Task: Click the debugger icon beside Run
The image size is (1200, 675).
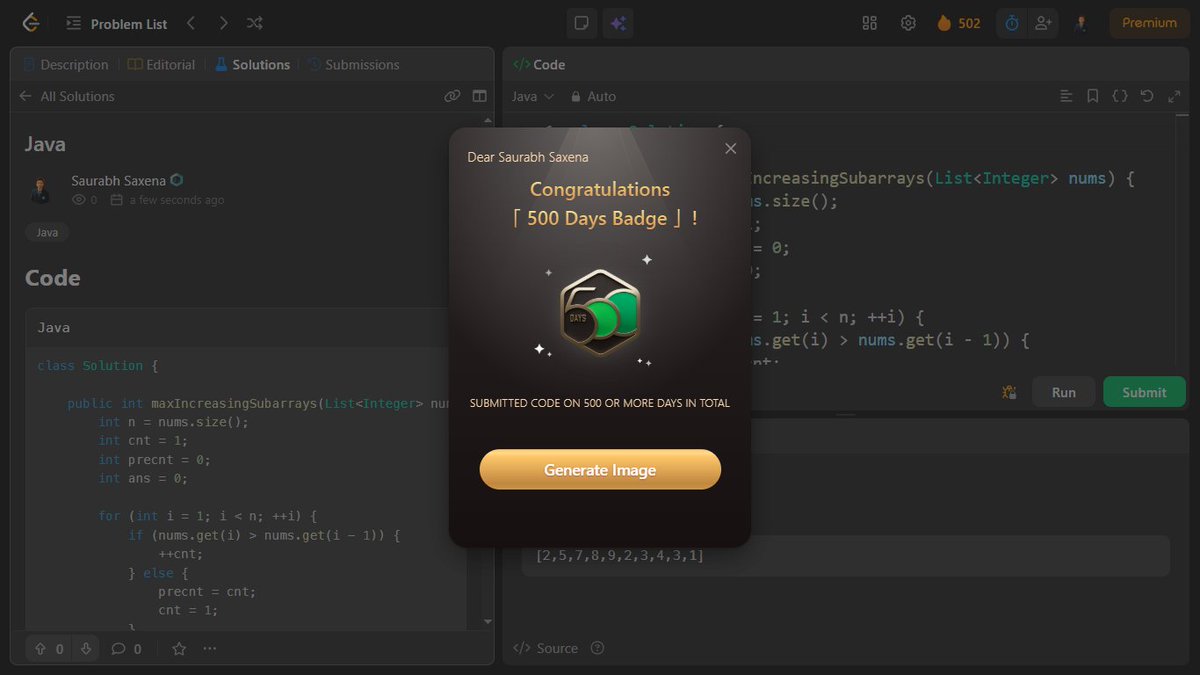Action: click(1008, 392)
